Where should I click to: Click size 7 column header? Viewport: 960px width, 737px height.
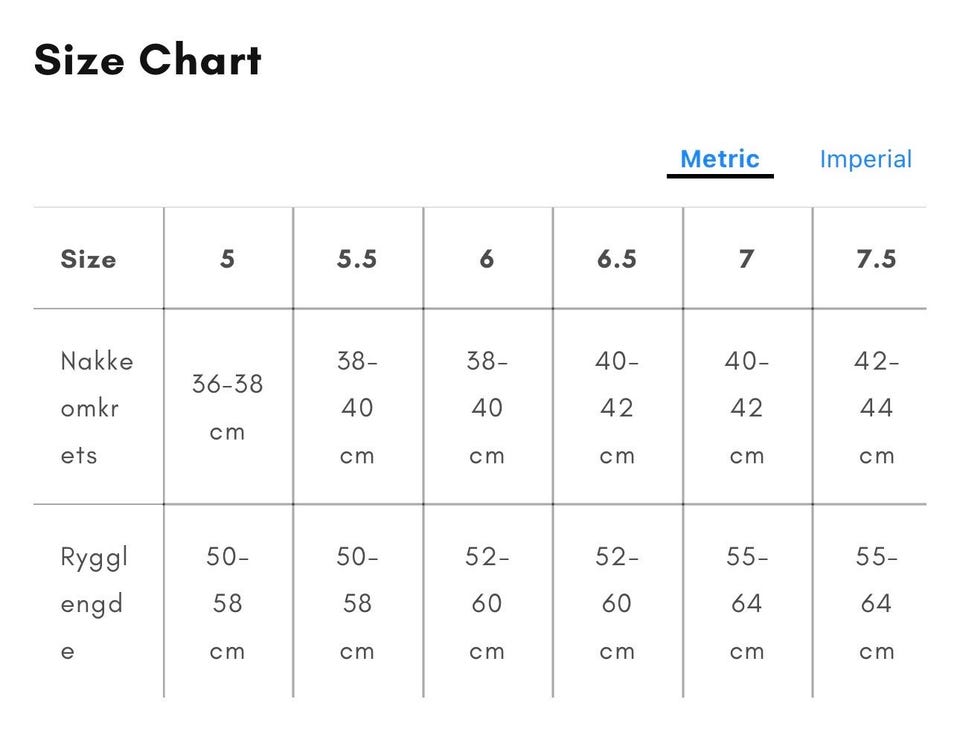click(x=746, y=259)
